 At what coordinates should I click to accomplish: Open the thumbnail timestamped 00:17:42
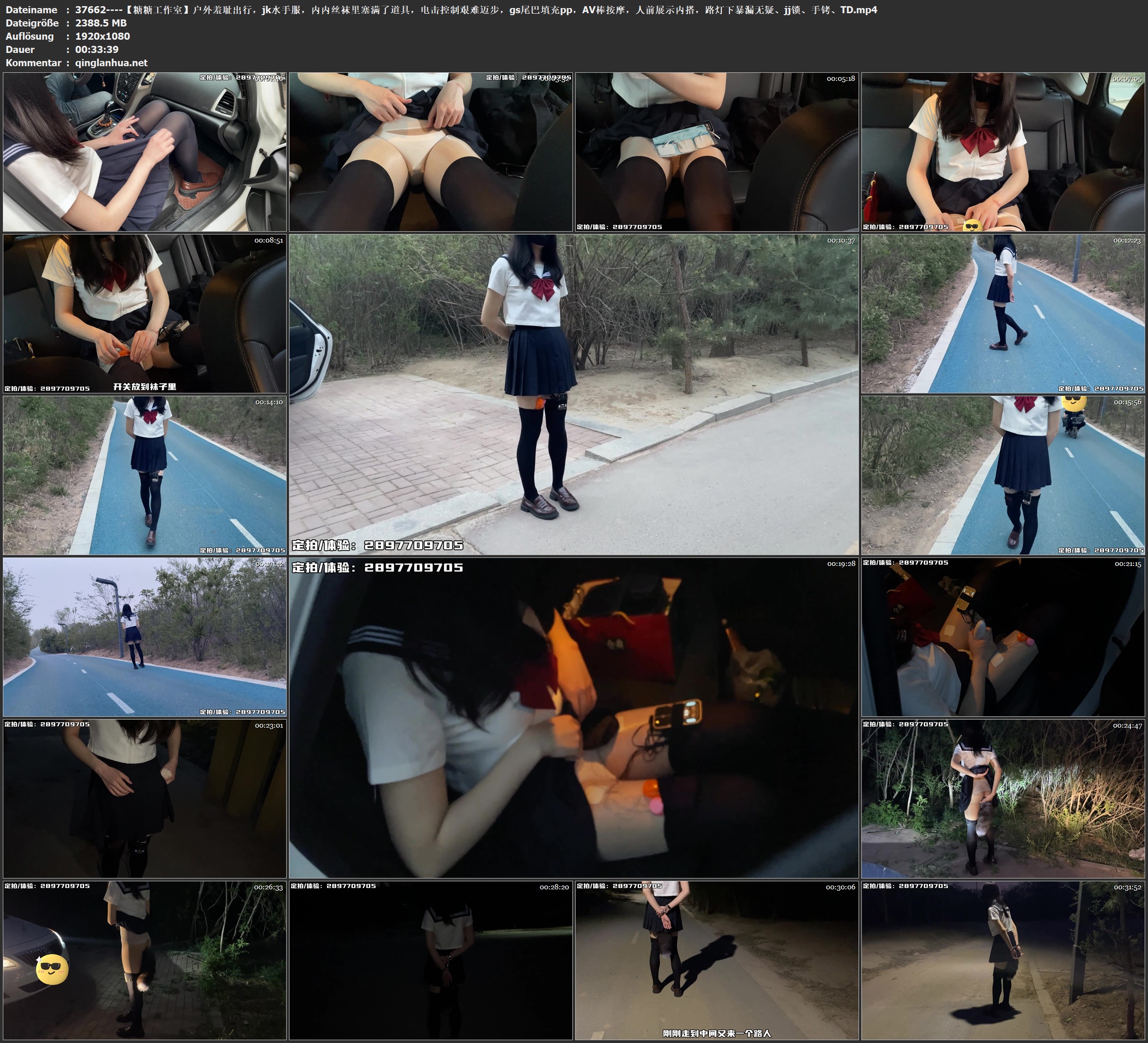tap(145, 636)
